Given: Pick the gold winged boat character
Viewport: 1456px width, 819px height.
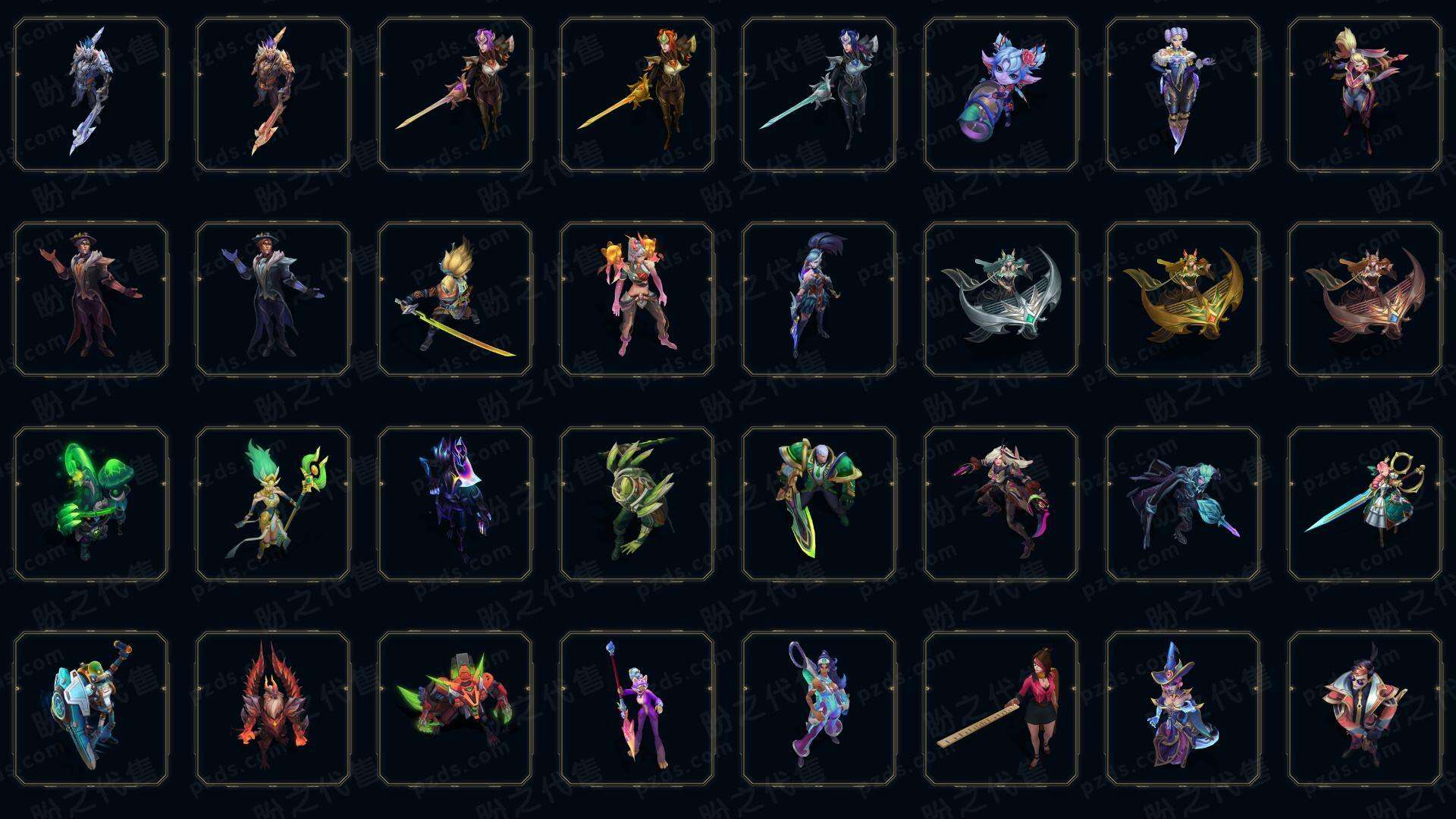Looking at the screenshot, I should 1183,300.
